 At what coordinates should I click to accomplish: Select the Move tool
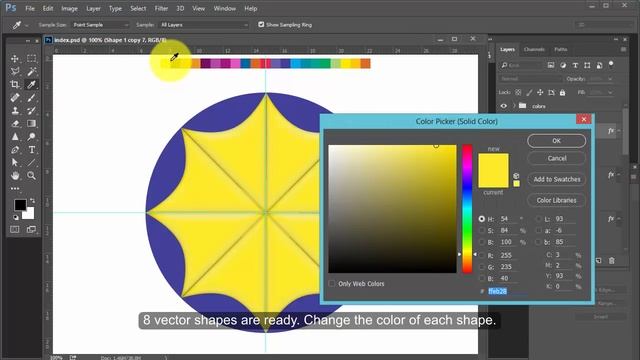[x=15, y=59]
